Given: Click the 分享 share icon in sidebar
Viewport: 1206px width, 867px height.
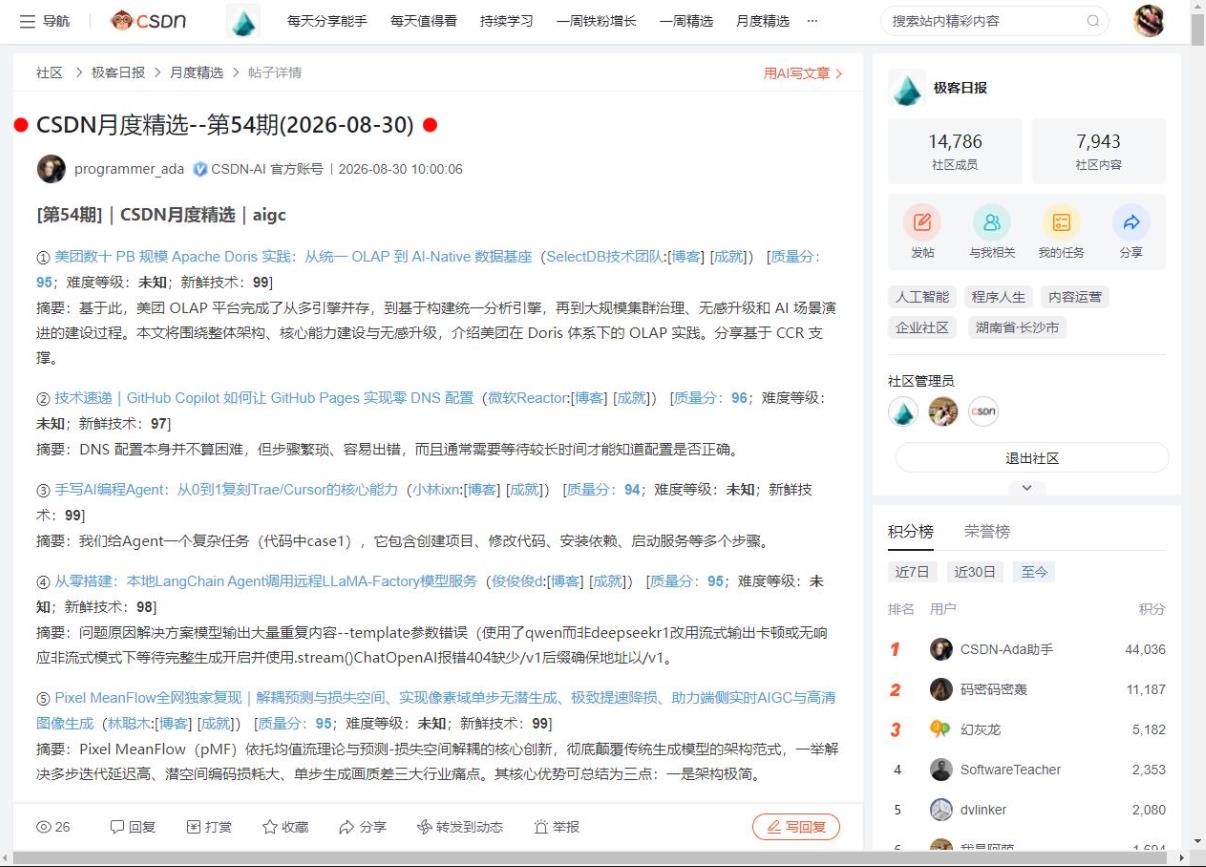Looking at the screenshot, I should click(x=1131, y=222).
